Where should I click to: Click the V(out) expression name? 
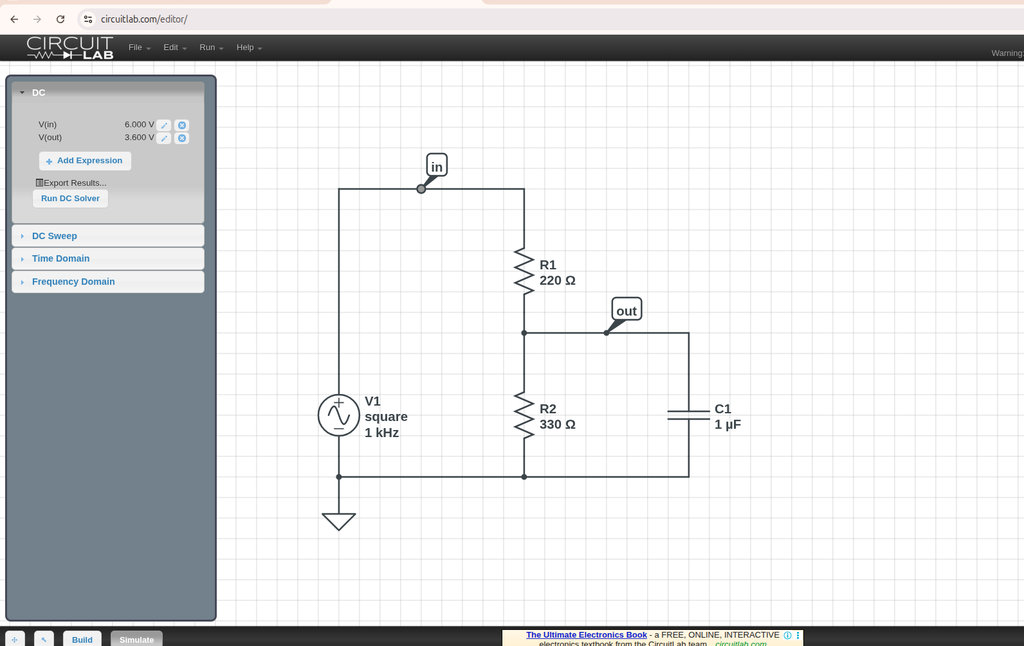coord(50,137)
